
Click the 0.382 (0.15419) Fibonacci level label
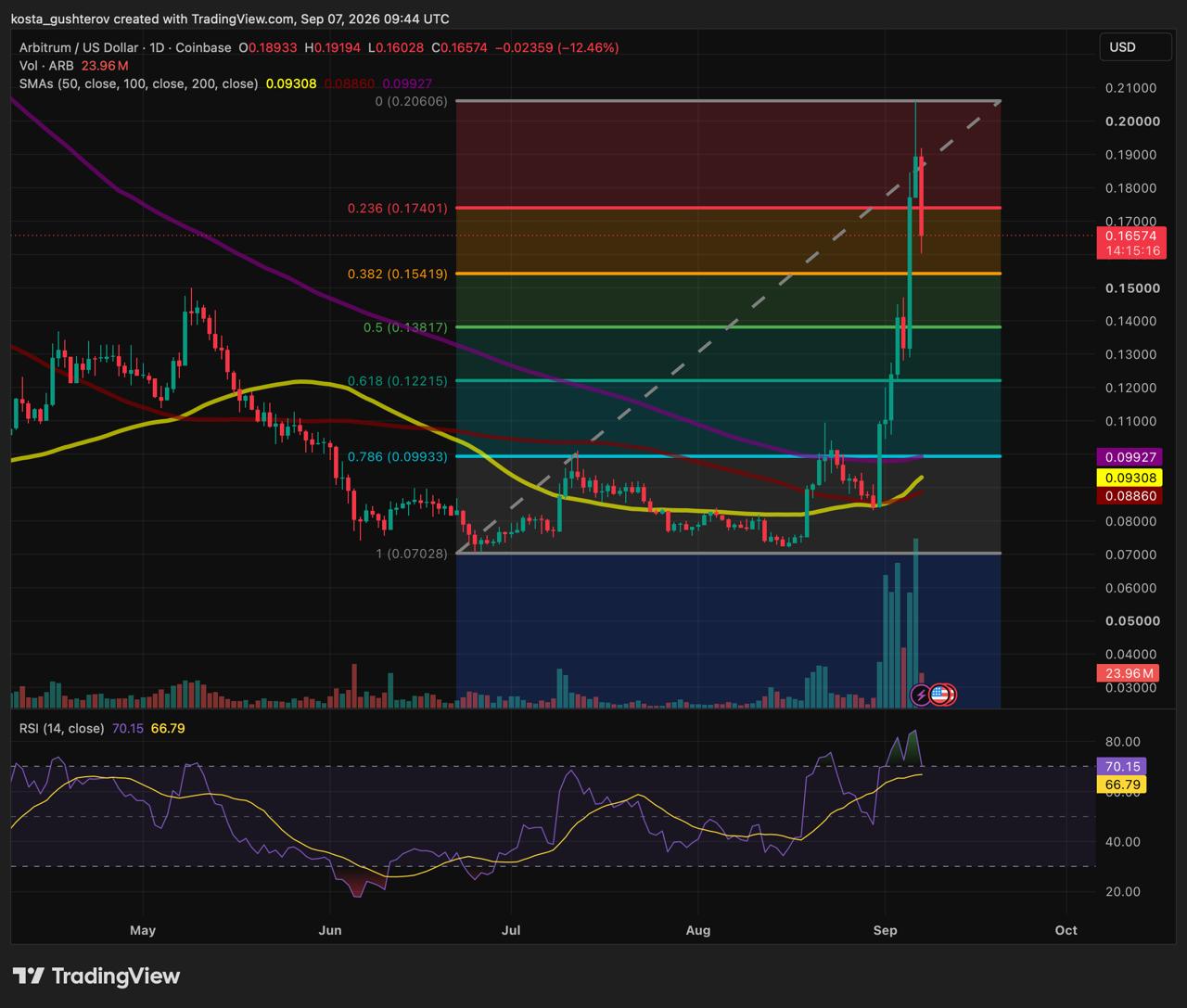click(397, 274)
